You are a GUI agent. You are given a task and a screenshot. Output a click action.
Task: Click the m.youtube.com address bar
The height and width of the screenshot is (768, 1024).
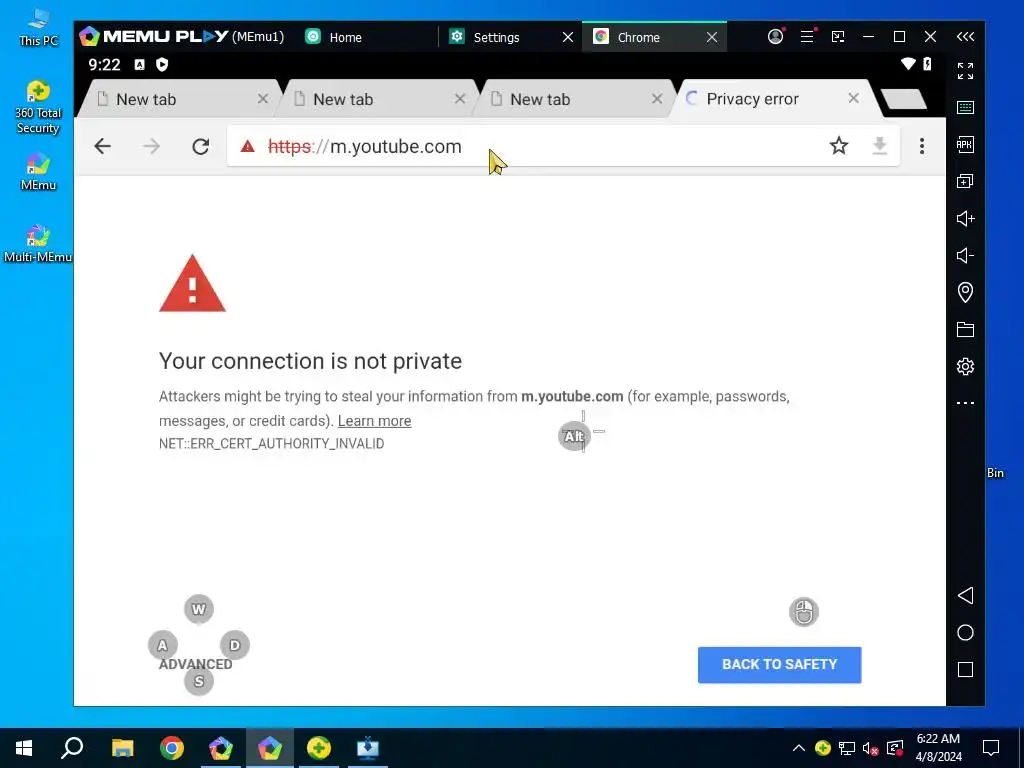562,146
